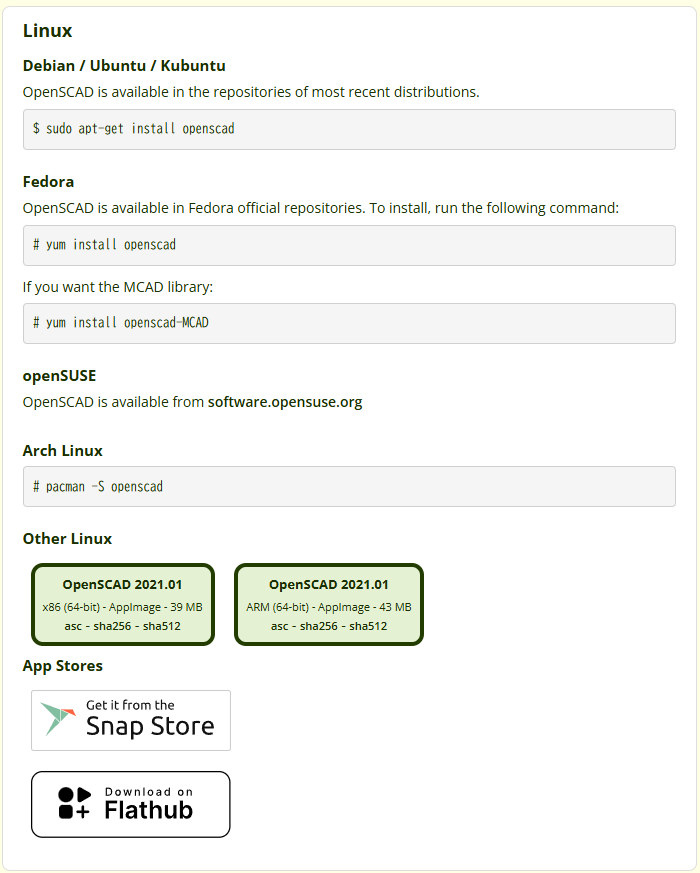The height and width of the screenshot is (873, 700).
Task: Click the App Stores heading
Action: (62, 666)
